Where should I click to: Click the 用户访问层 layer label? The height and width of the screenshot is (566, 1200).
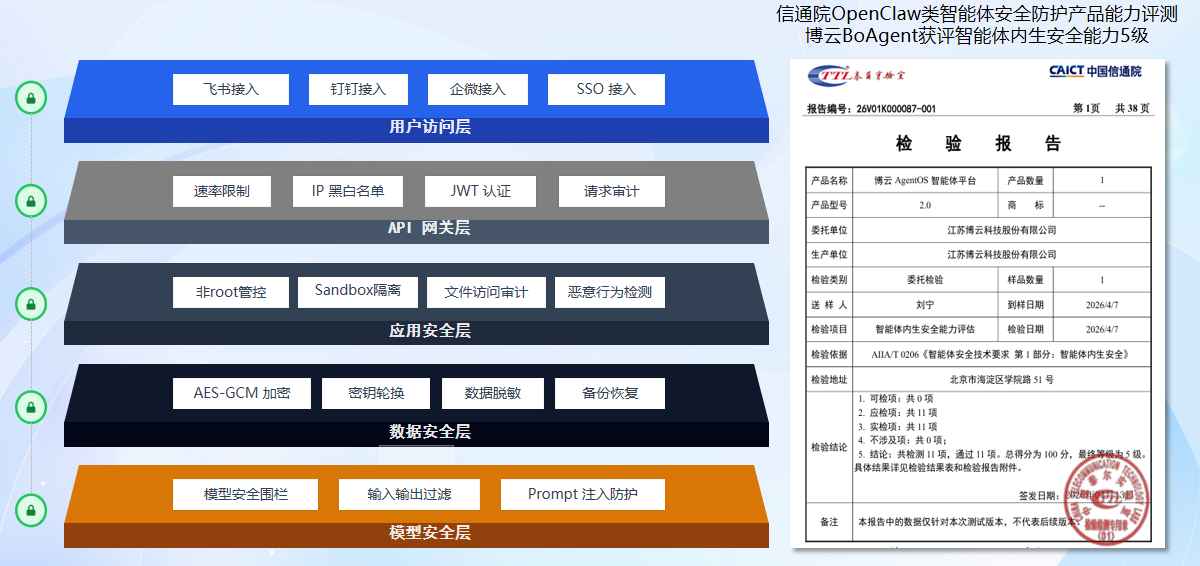pyautogui.click(x=430, y=127)
